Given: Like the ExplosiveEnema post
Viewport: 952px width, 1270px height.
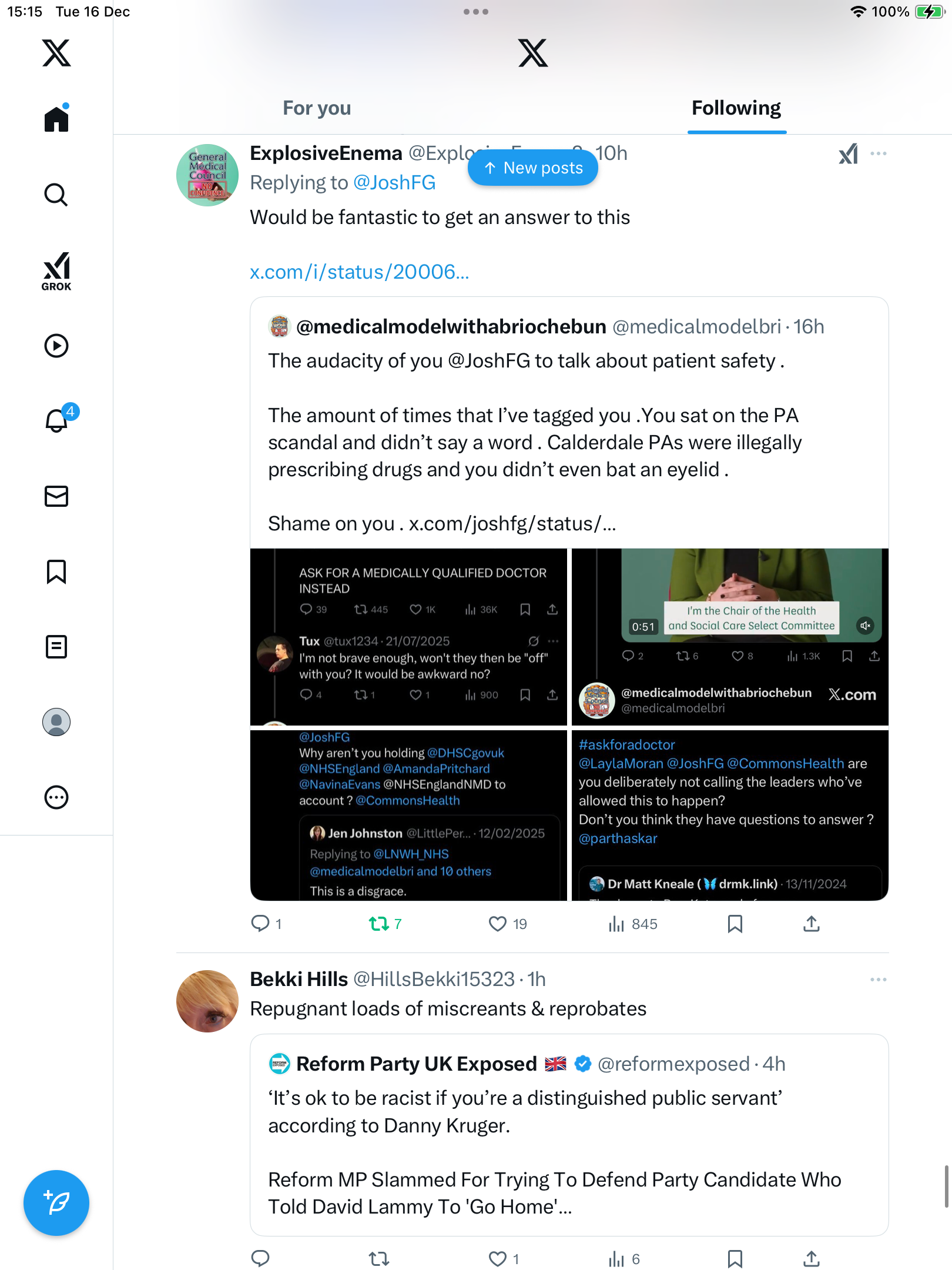Looking at the screenshot, I should click(x=498, y=924).
